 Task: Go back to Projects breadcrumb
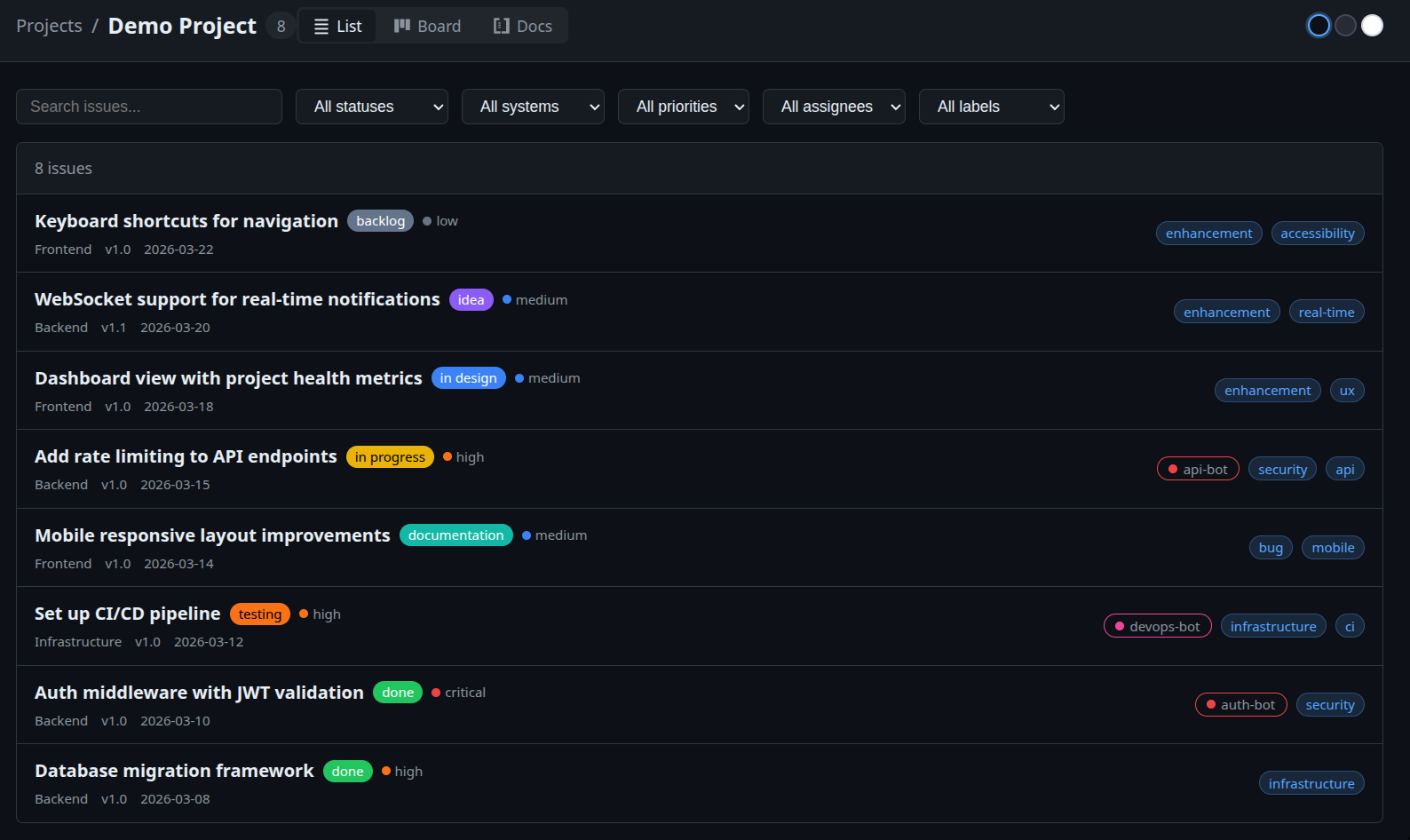[x=49, y=26]
